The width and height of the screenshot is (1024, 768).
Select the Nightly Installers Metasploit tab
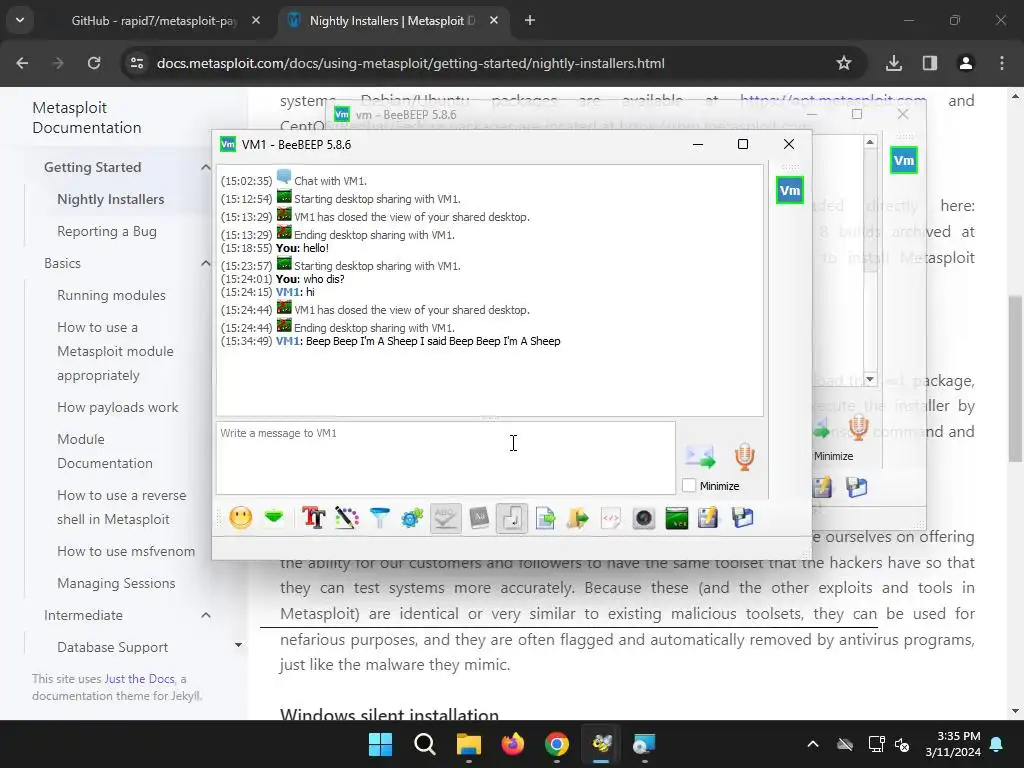392,21
